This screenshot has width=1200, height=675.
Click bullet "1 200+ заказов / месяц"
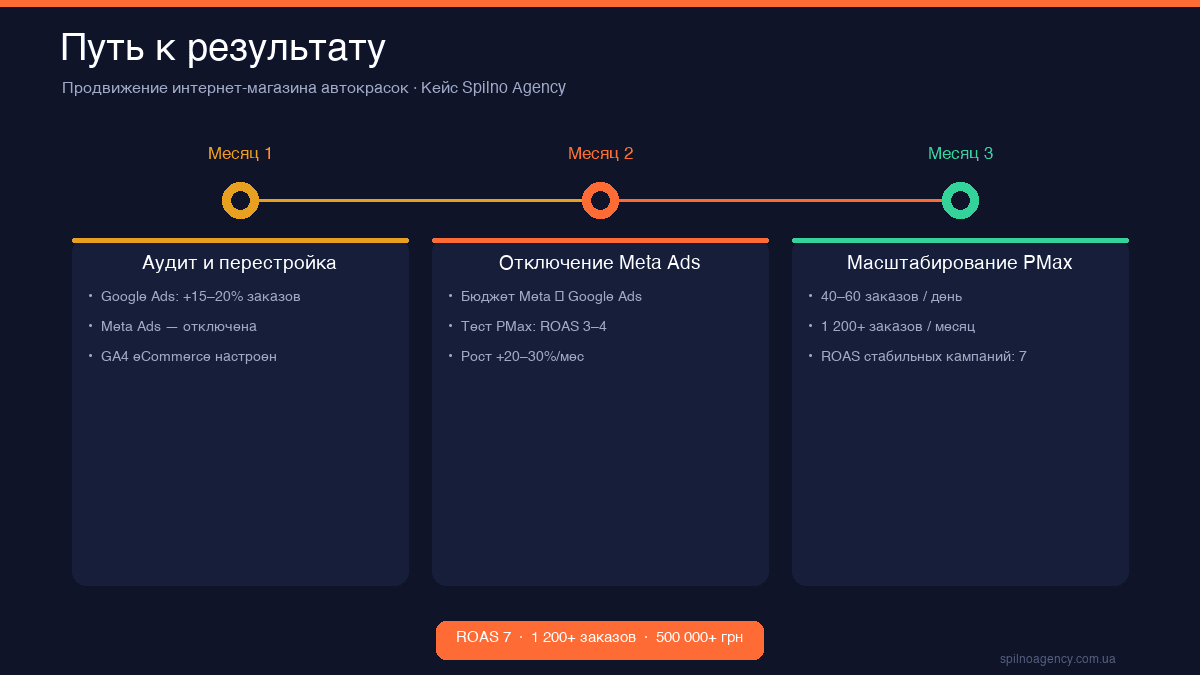(897, 327)
